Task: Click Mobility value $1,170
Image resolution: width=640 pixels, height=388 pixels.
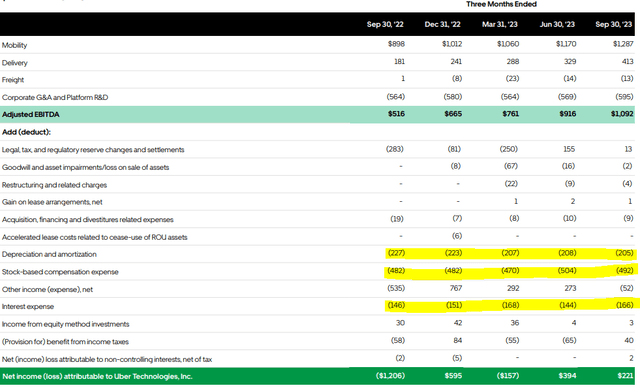Action: click(566, 44)
